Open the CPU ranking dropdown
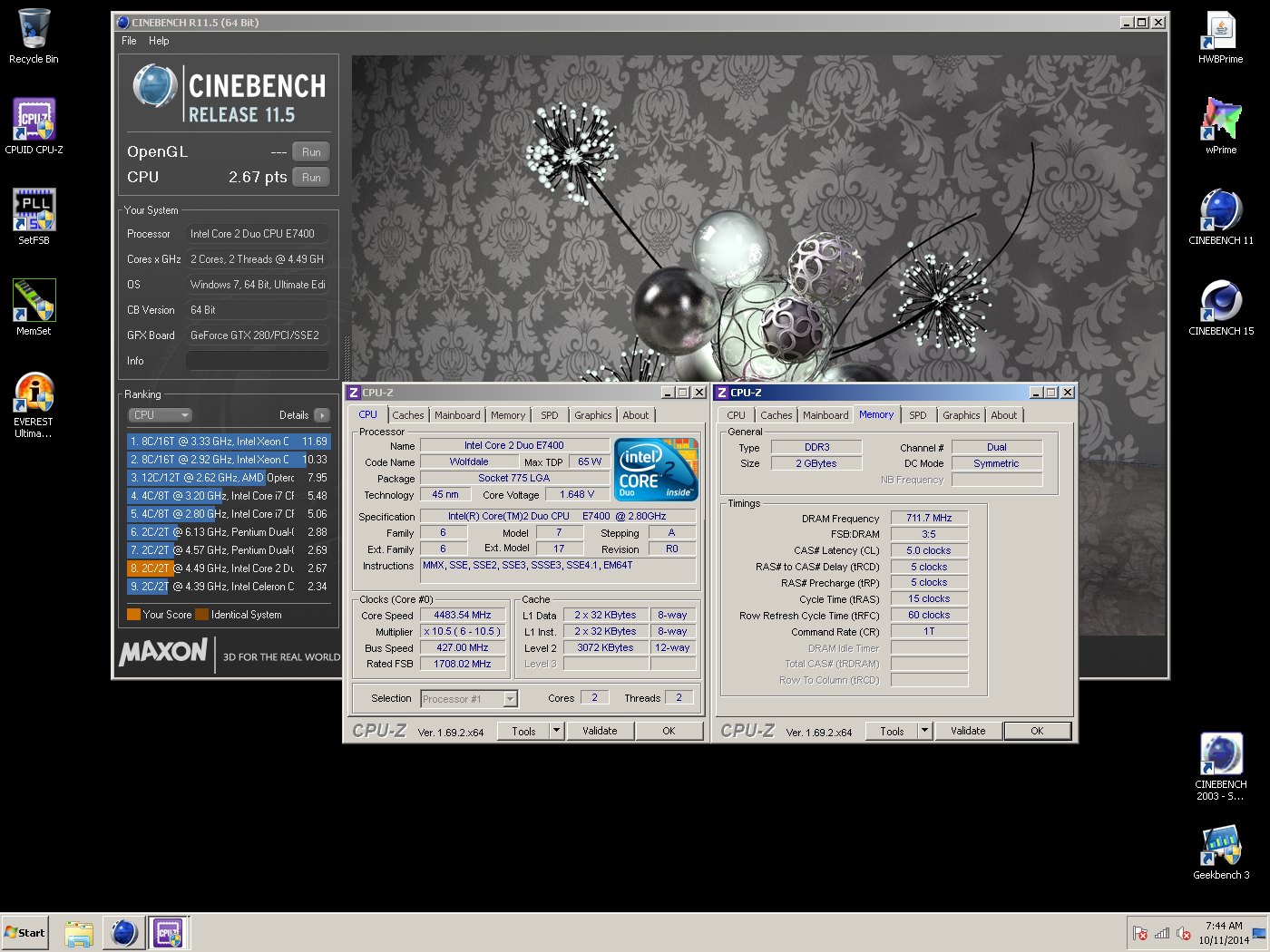Viewport: 1270px width, 952px height. (160, 415)
